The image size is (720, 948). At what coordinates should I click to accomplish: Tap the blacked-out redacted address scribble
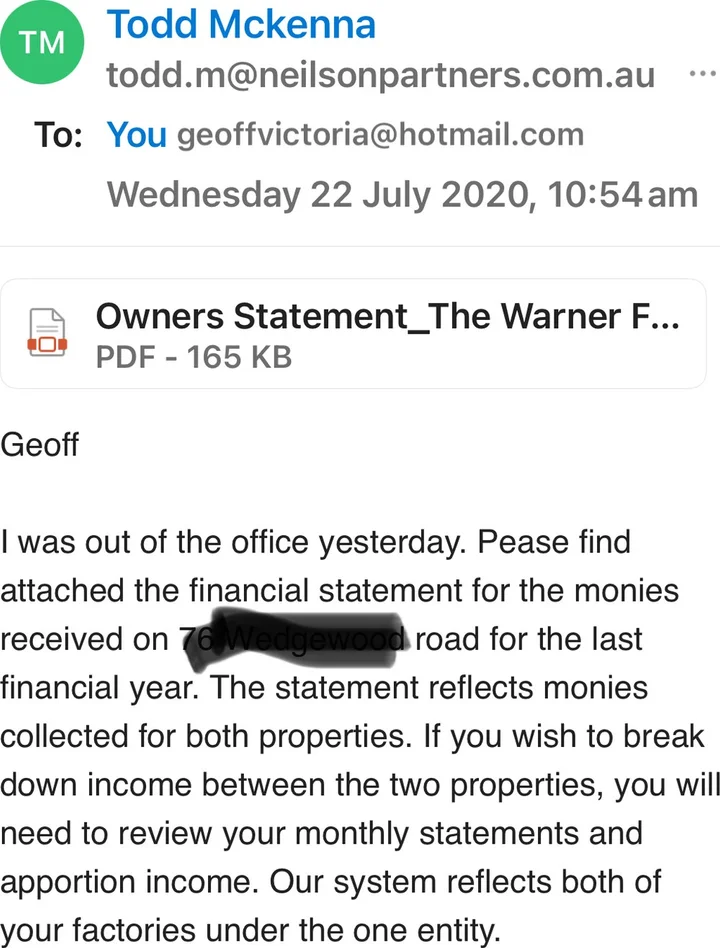pyautogui.click(x=295, y=637)
